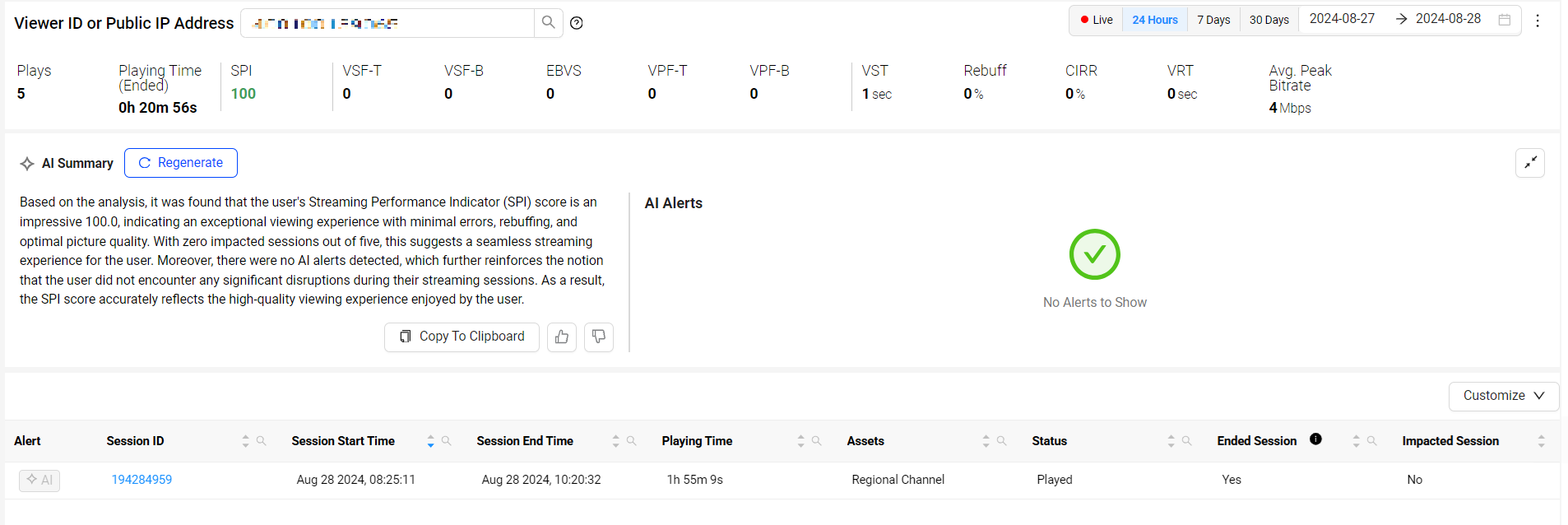Sort by Assets column arrows
This screenshot has height=525, width=1568.
(986, 441)
